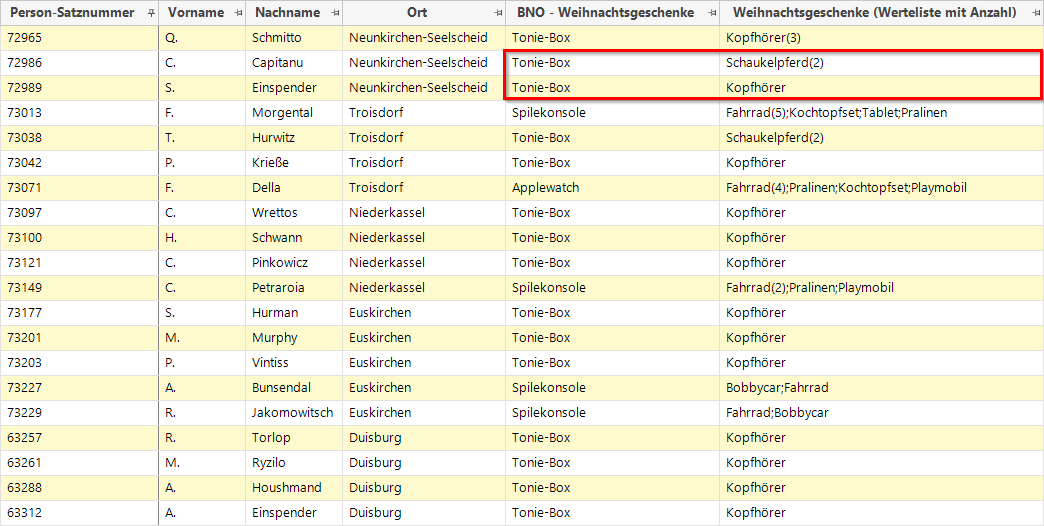Screen dimensions: 1044x526
Task: Click the surname Petraroia
Action: (x=278, y=288)
